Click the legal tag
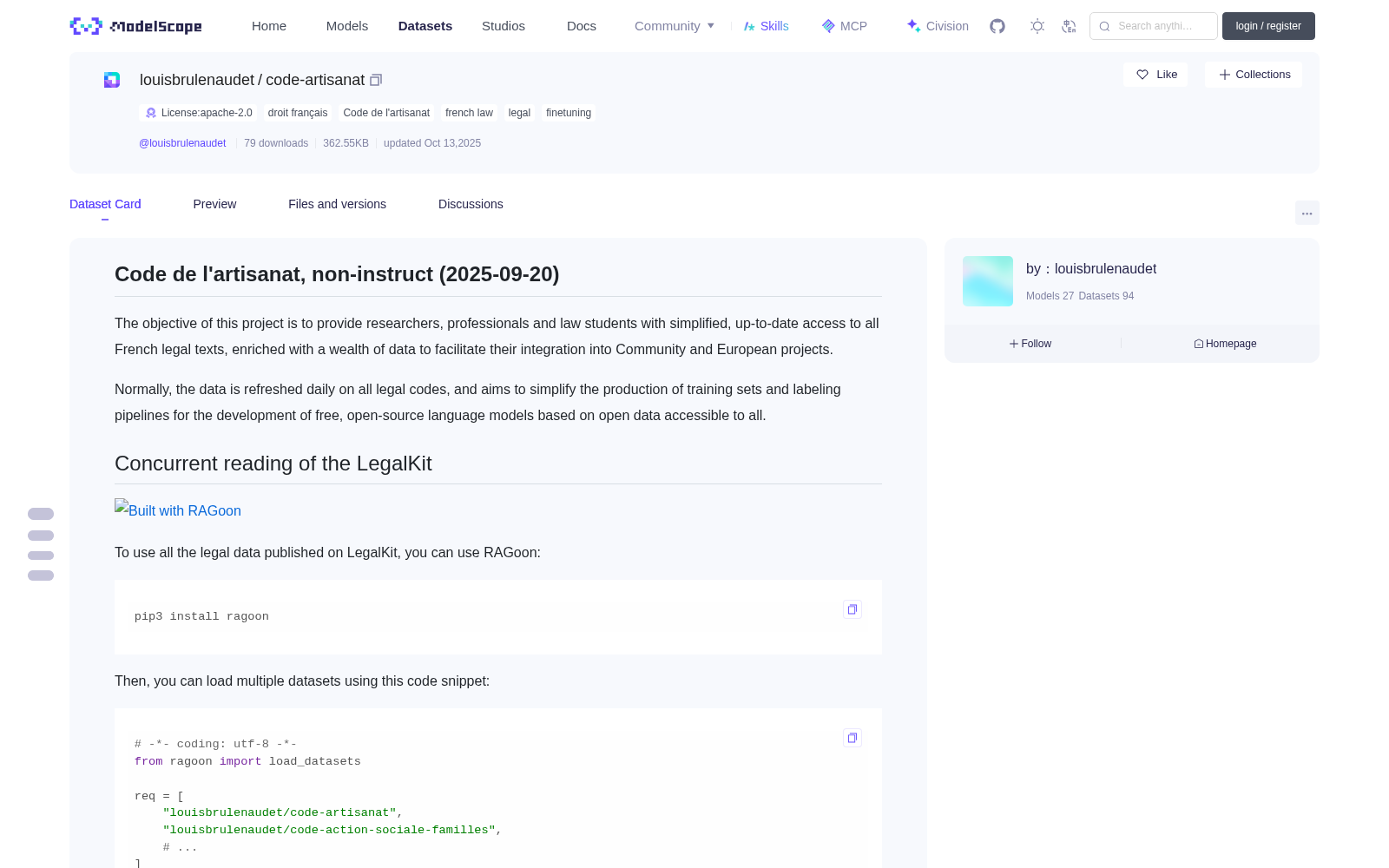 click(519, 113)
